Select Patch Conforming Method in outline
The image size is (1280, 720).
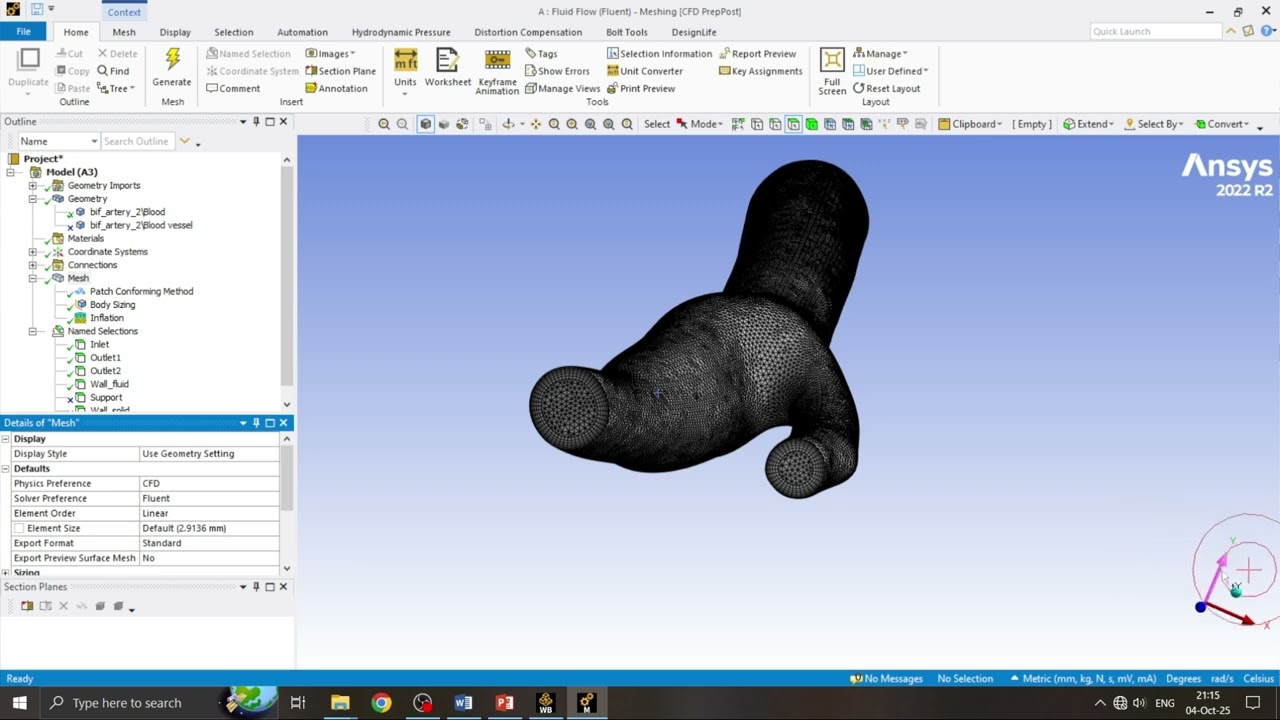point(141,291)
